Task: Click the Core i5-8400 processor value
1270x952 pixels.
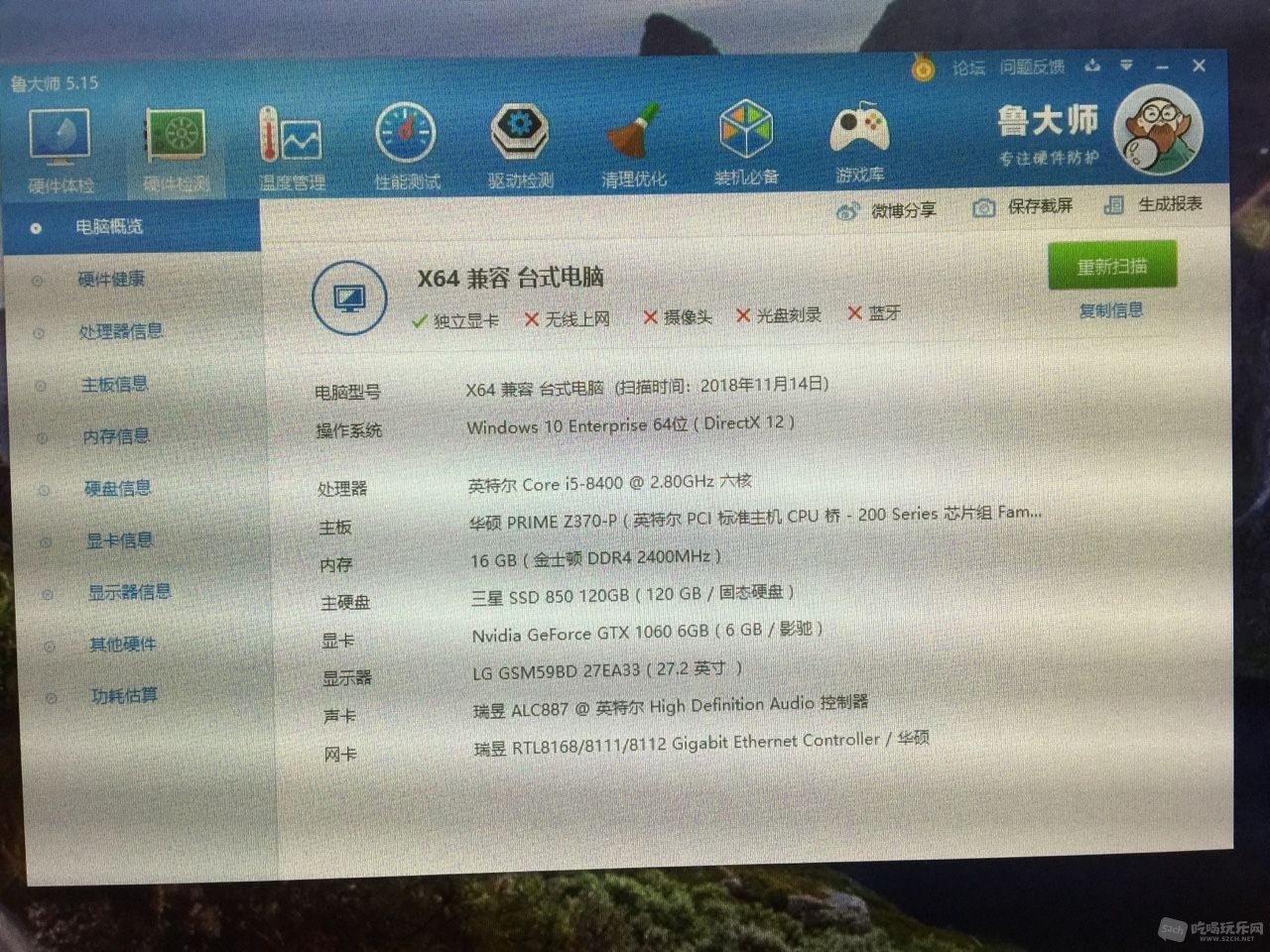Action: point(610,483)
